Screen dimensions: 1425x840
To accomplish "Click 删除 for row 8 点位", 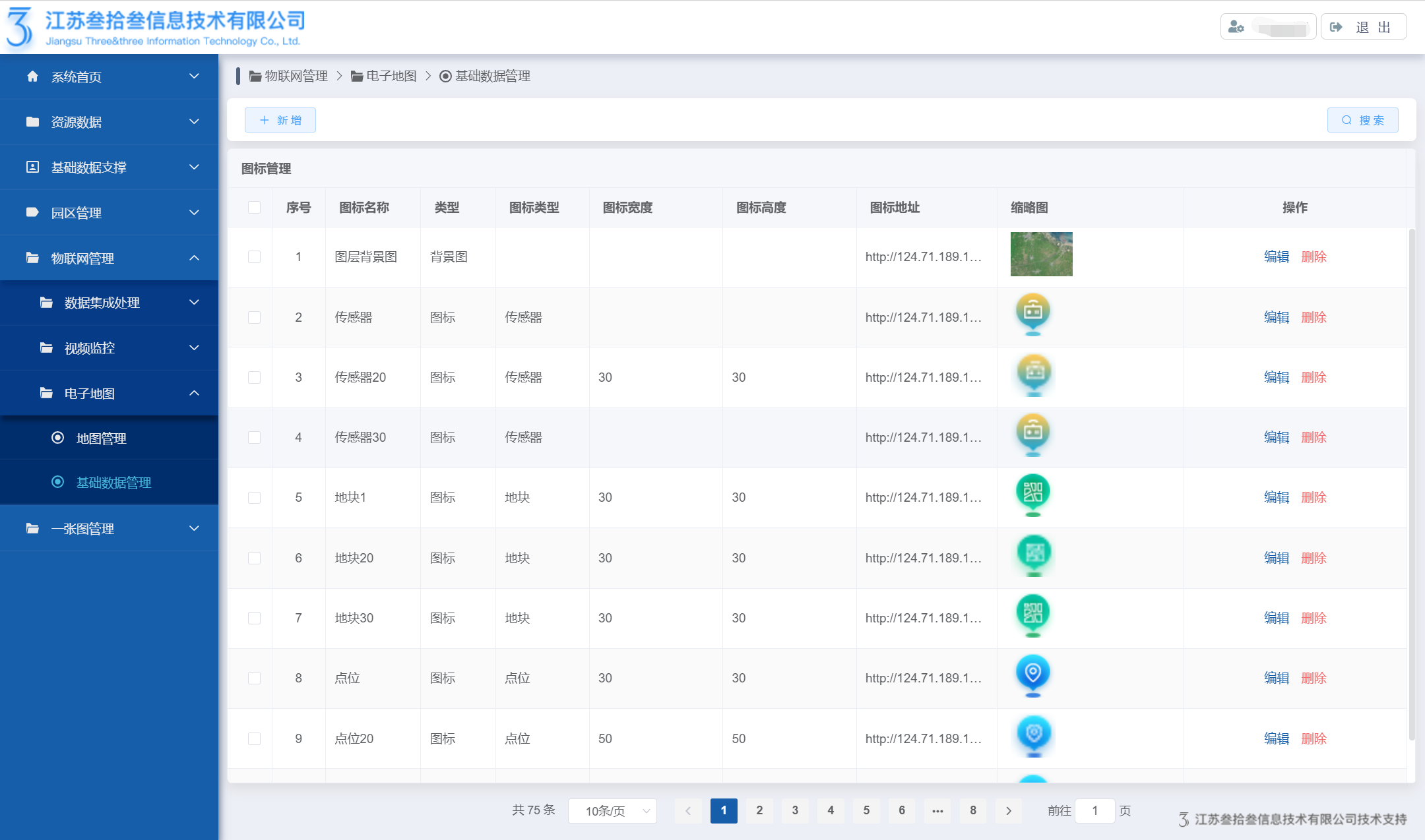I will click(x=1314, y=678).
